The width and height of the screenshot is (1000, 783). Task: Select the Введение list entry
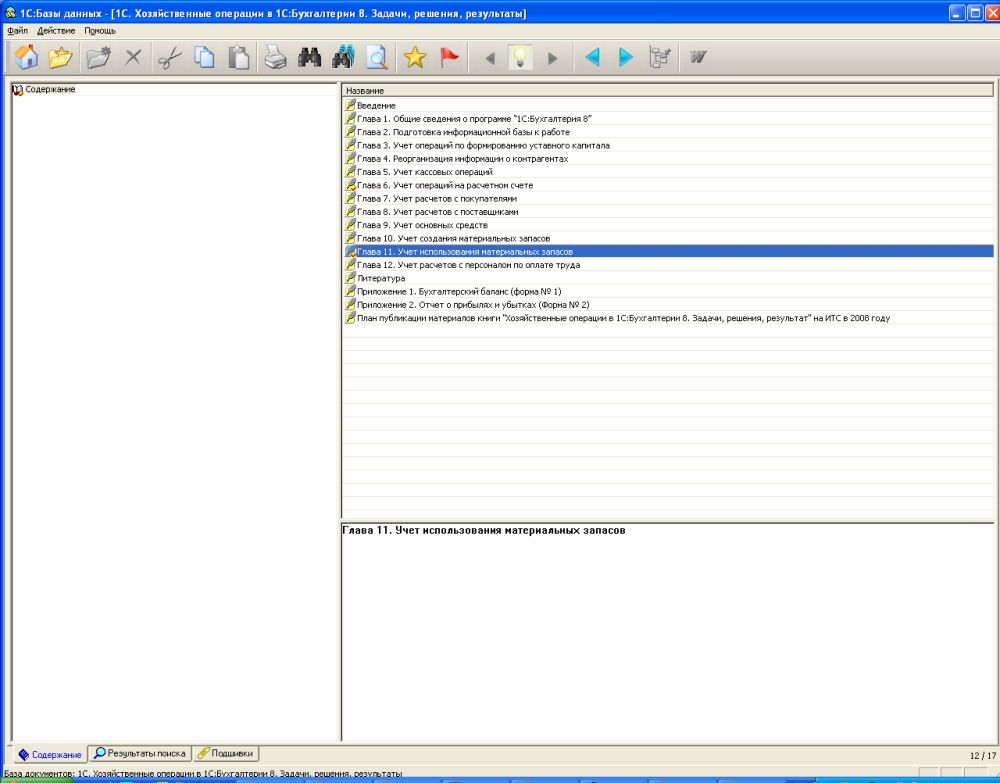[x=376, y=105]
